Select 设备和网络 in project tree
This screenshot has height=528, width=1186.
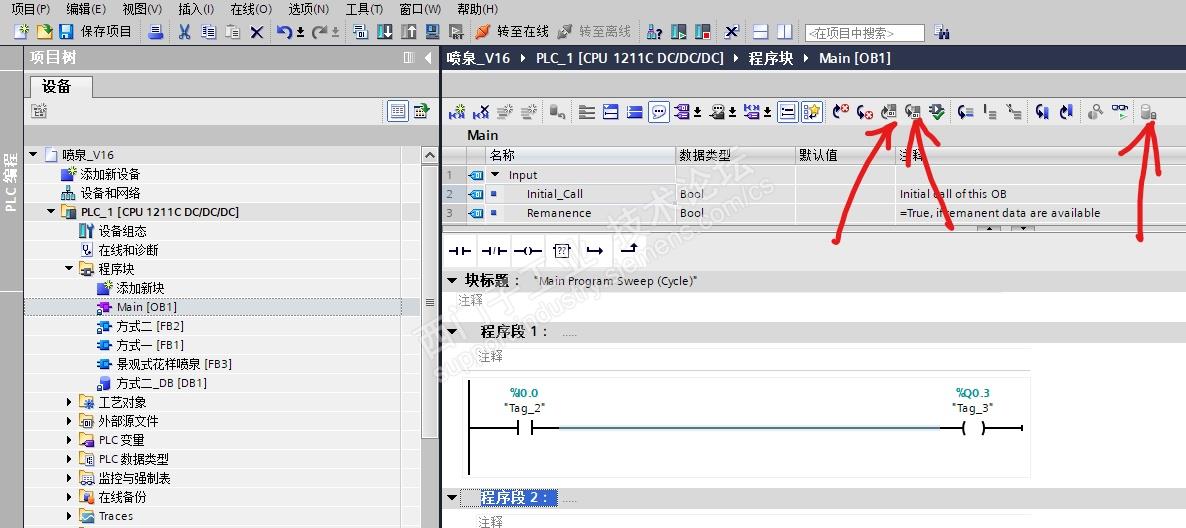click(x=110, y=193)
